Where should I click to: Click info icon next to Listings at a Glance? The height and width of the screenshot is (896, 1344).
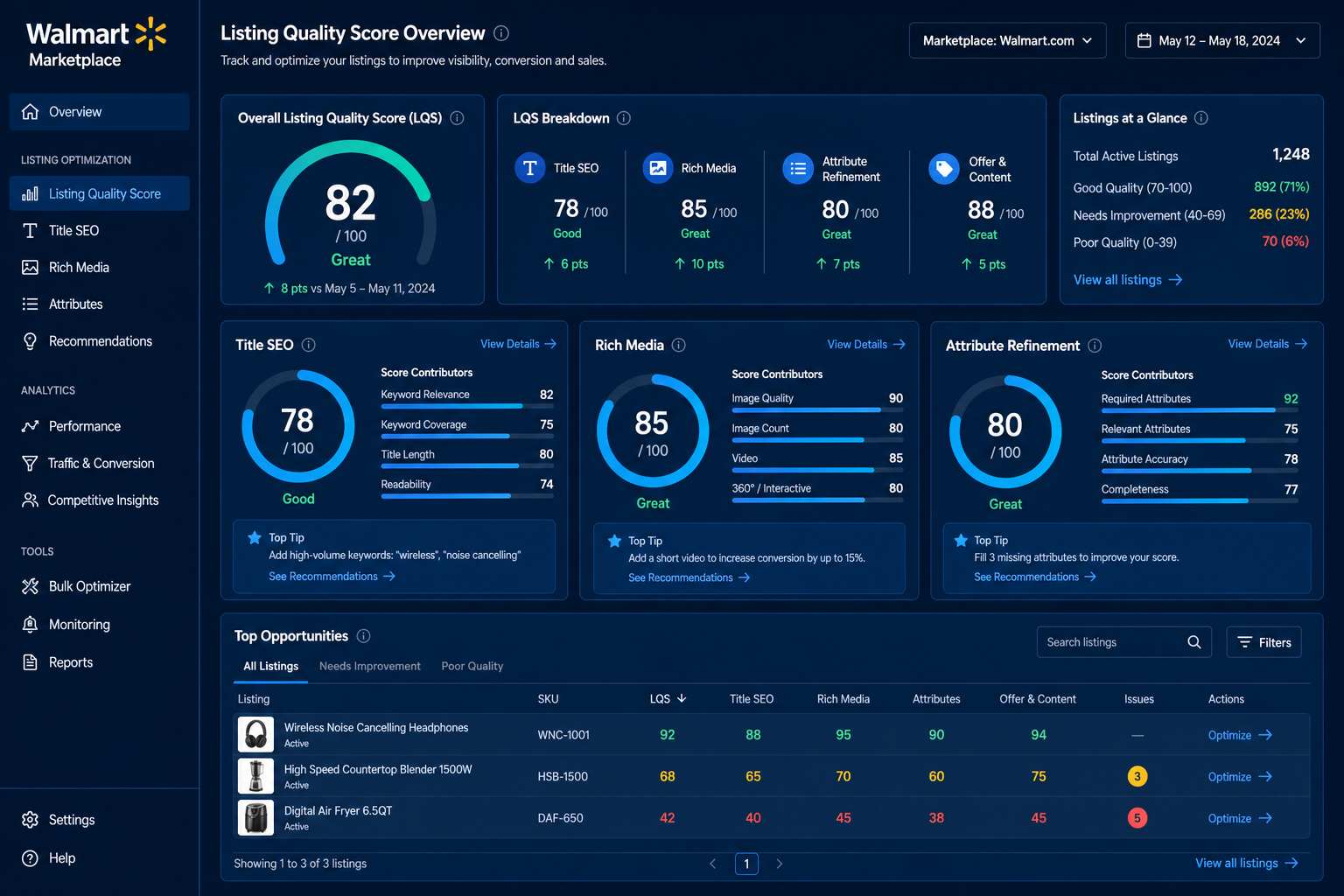pos(1201,118)
